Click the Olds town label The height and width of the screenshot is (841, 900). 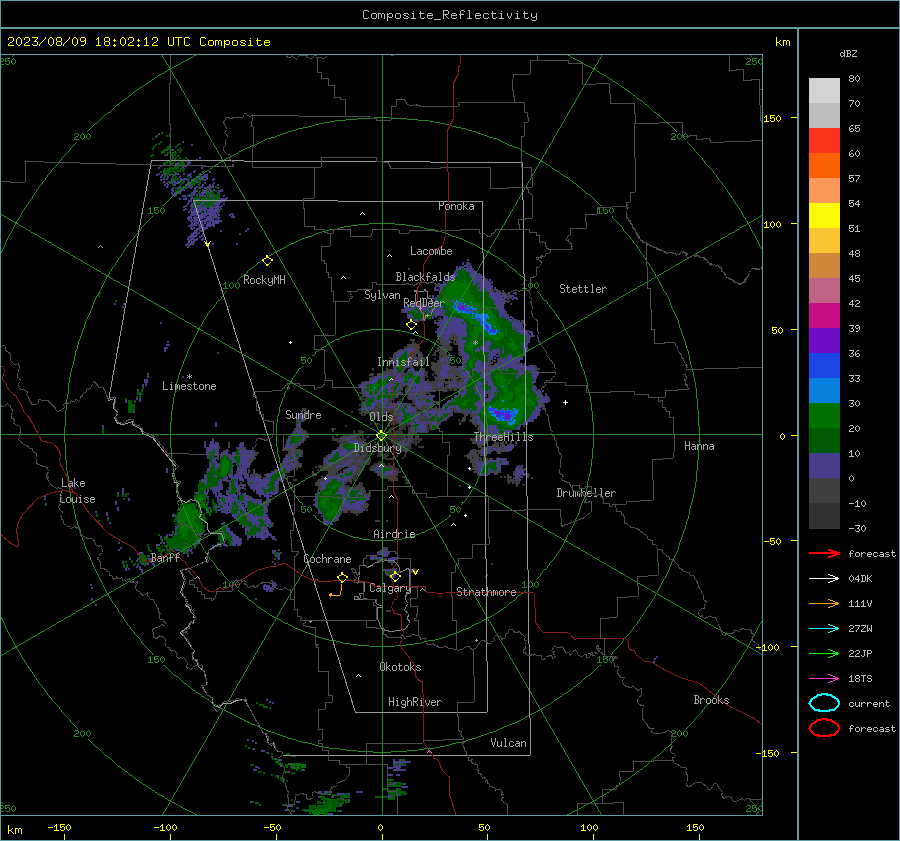point(381,417)
